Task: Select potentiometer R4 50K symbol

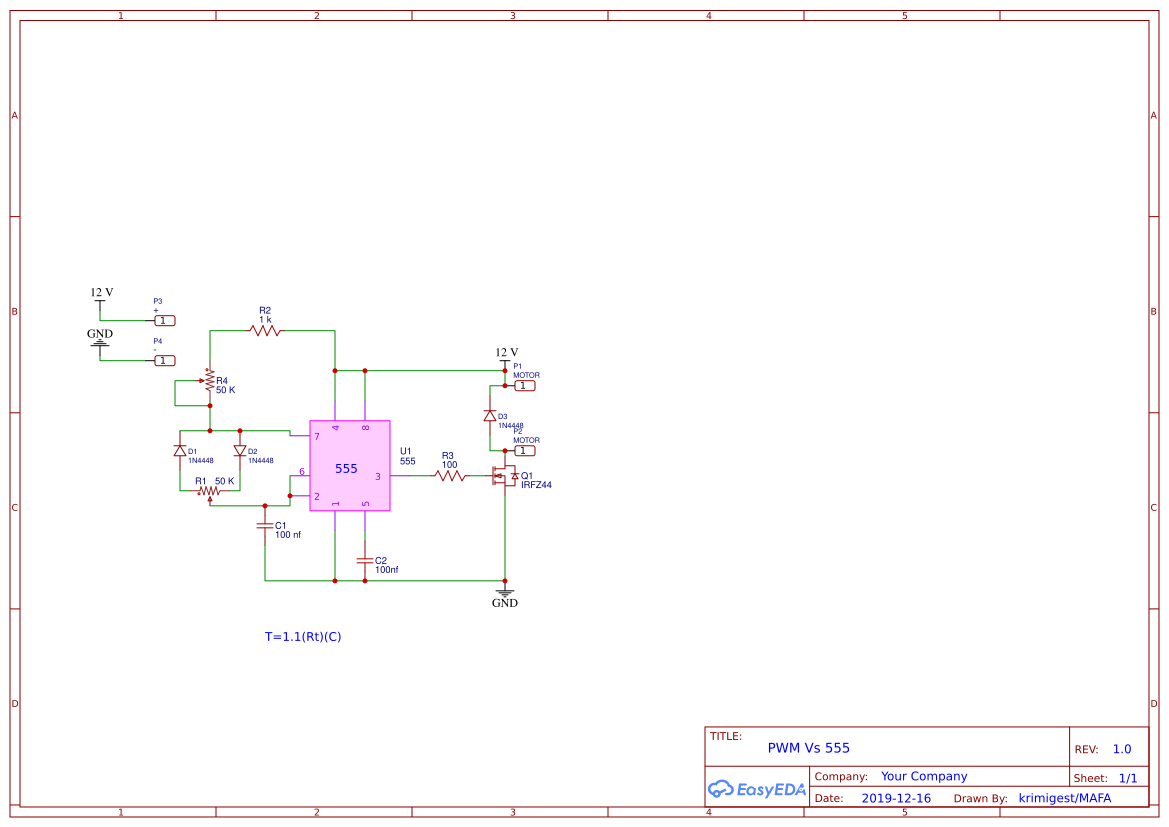Action: (210, 382)
